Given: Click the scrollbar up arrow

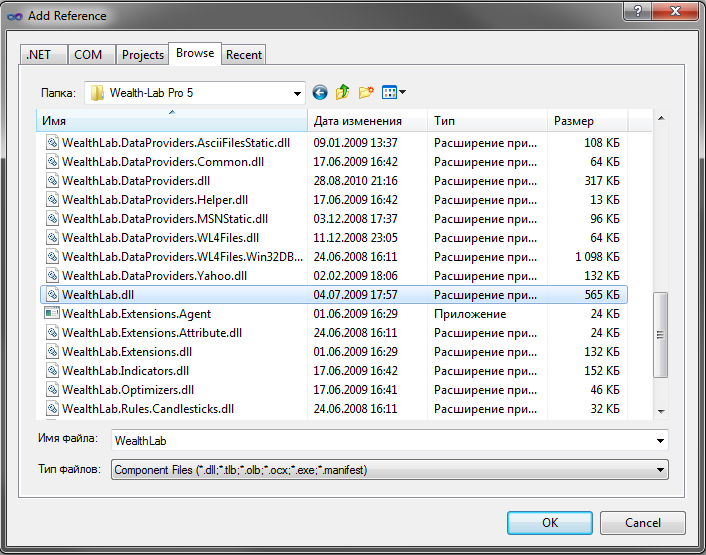Looking at the screenshot, I should point(661,118).
